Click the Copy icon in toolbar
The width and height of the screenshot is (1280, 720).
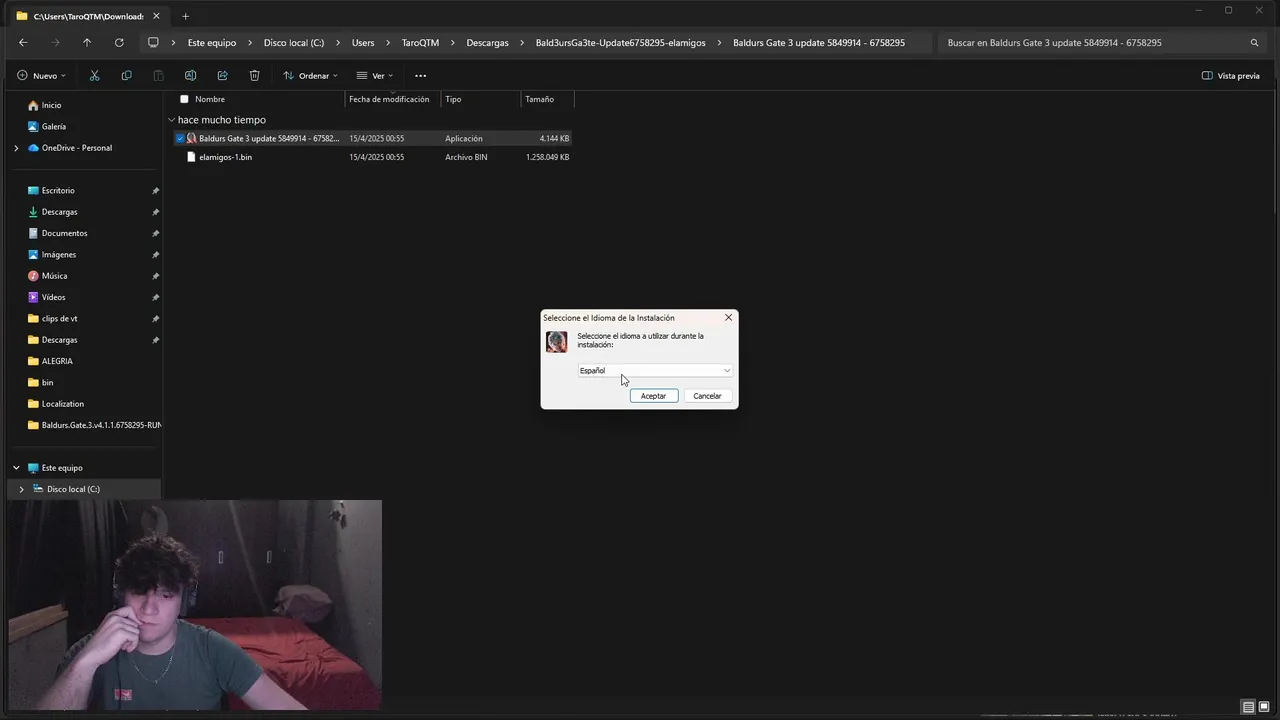tap(126, 76)
